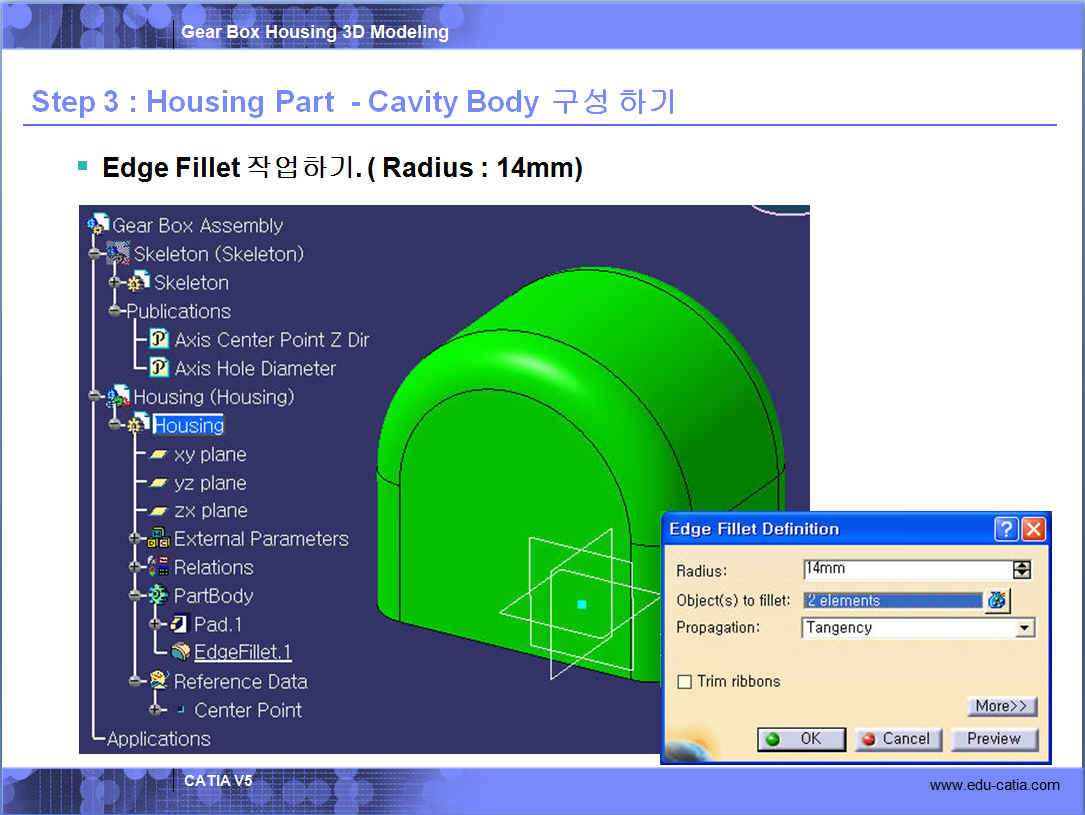Screen dimensions: 1085x815
Task: Click the Relations formula icon
Action: (x=159, y=567)
